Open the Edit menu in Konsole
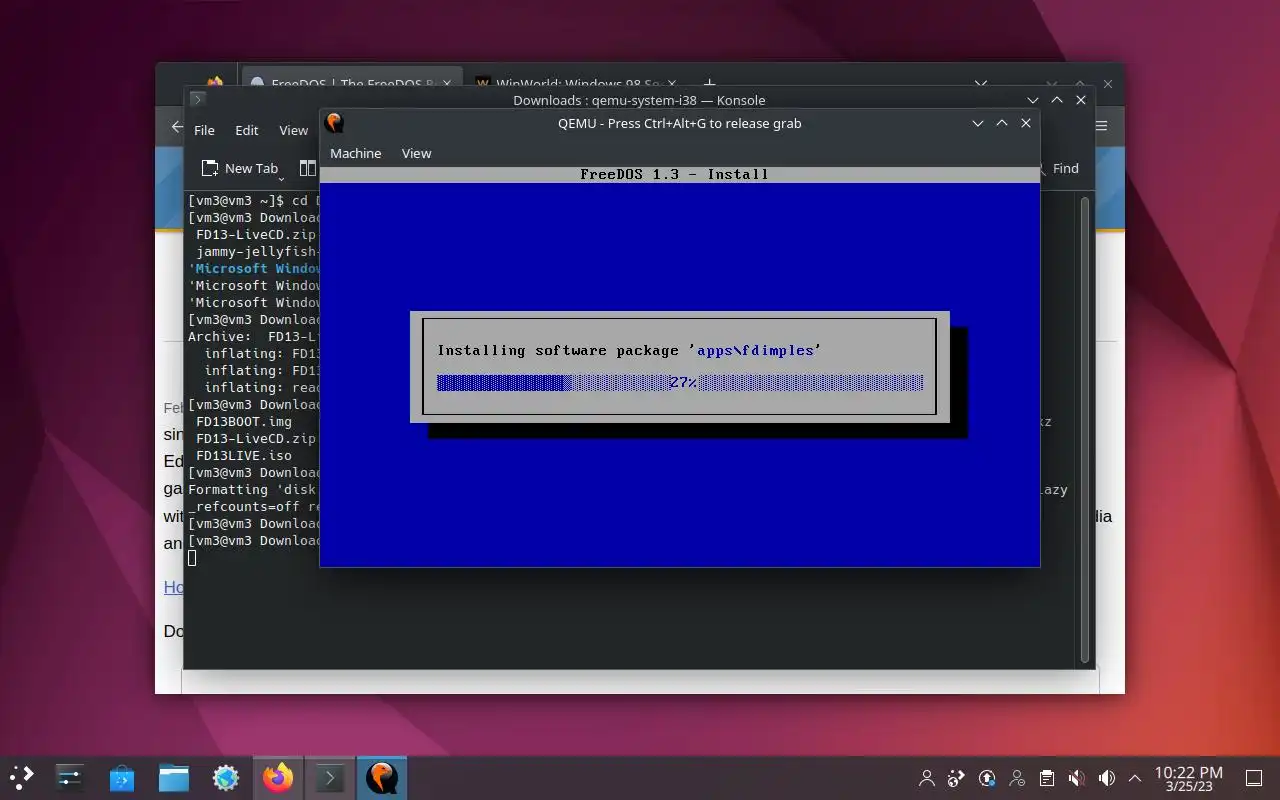The image size is (1280, 800). click(x=246, y=130)
